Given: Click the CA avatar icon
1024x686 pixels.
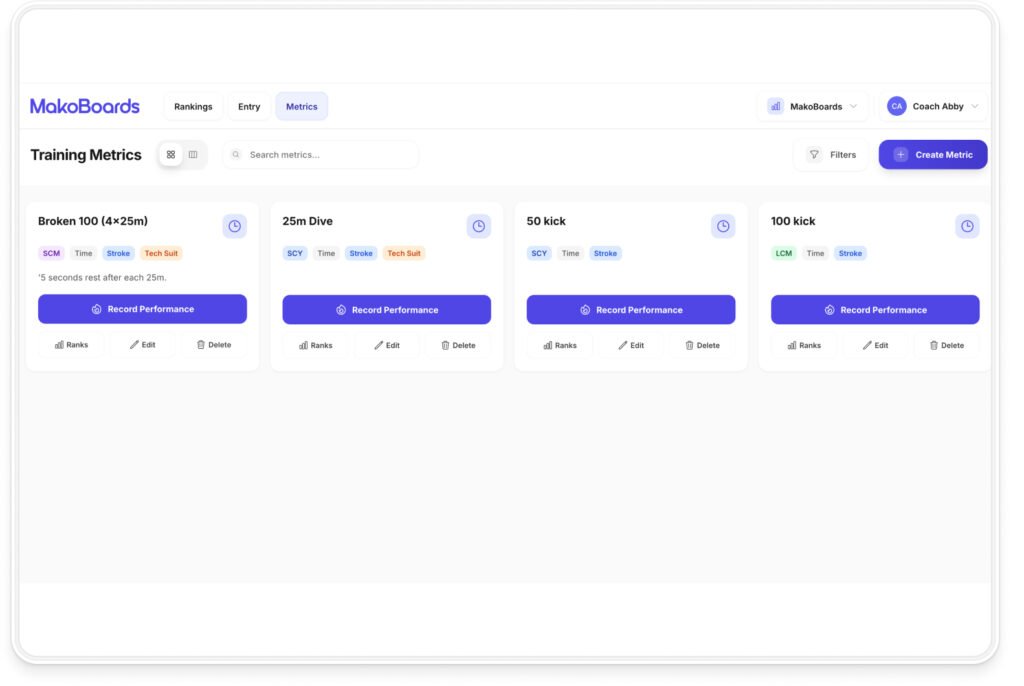Looking at the screenshot, I should (x=896, y=106).
